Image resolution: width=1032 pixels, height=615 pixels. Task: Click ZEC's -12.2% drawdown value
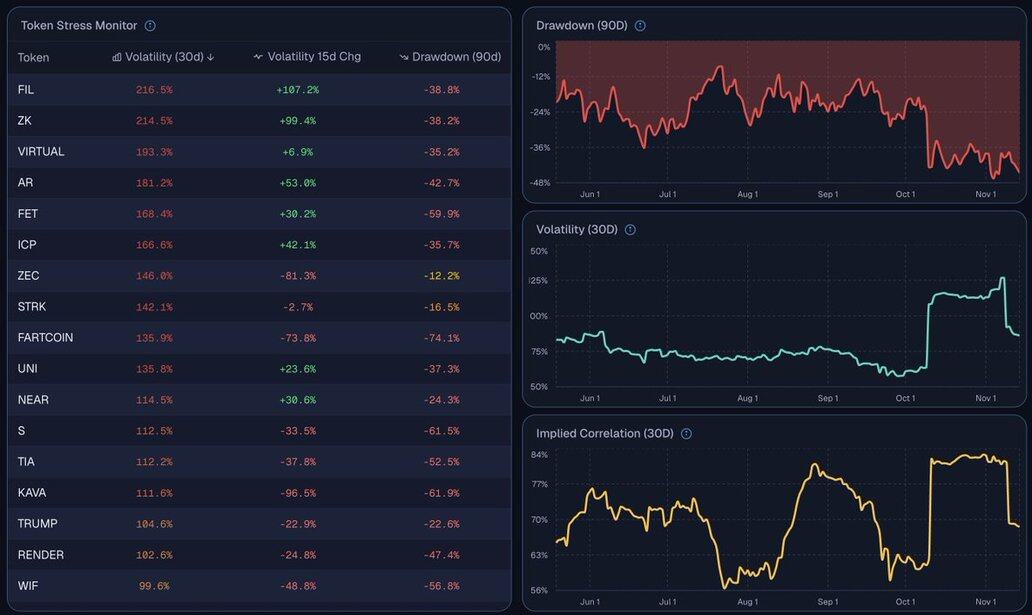click(x=440, y=276)
